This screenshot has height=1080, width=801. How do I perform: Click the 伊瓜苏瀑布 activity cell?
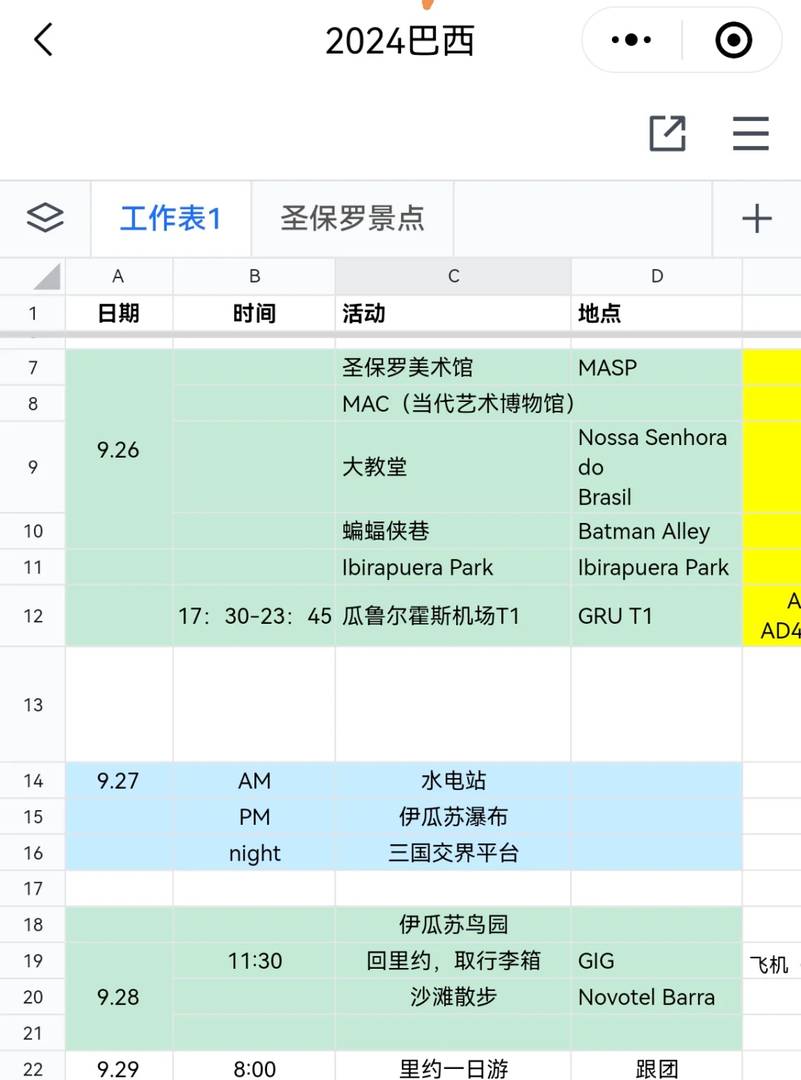453,817
